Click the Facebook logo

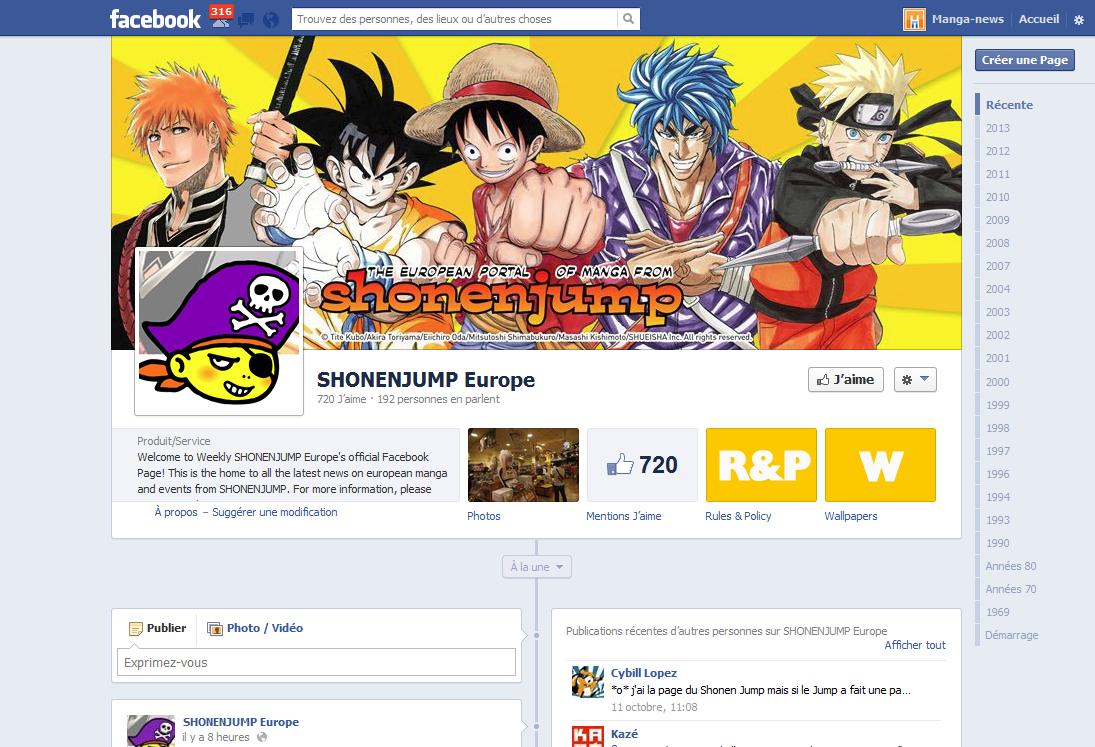155,19
